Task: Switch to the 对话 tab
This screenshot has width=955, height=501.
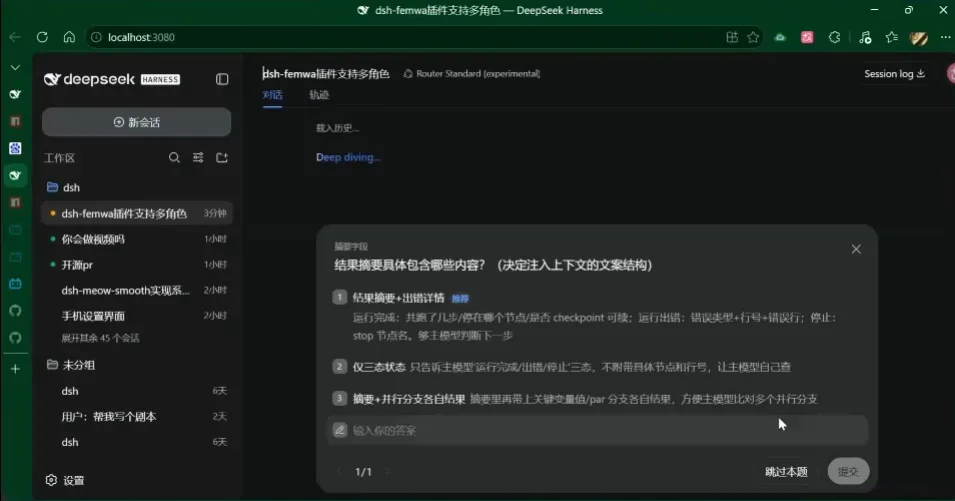Action: click(x=272, y=95)
